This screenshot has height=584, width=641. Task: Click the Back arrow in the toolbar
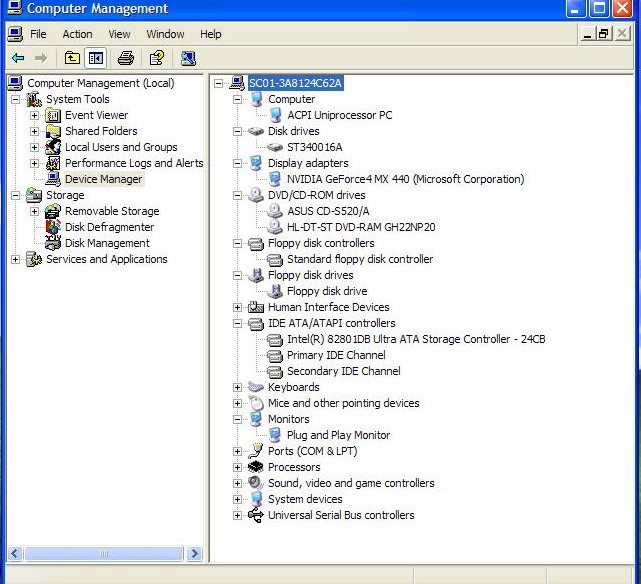(x=17, y=58)
